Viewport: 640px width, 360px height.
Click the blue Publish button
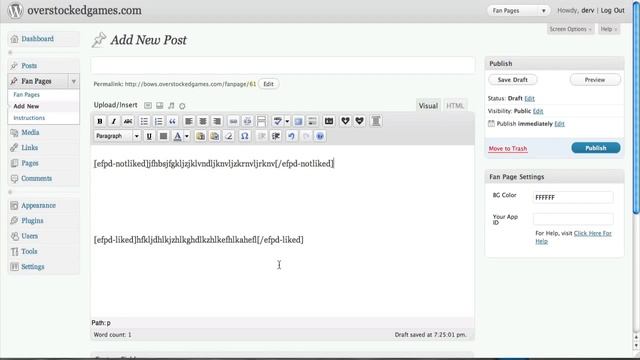pyautogui.click(x=596, y=148)
